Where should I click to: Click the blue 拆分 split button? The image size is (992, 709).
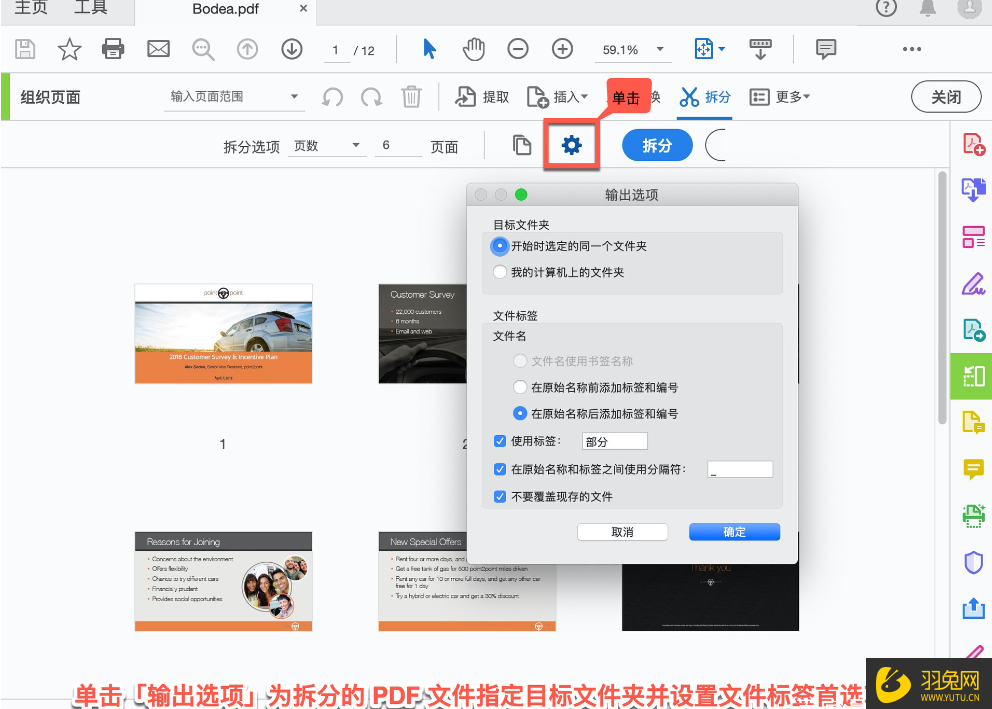coord(656,144)
